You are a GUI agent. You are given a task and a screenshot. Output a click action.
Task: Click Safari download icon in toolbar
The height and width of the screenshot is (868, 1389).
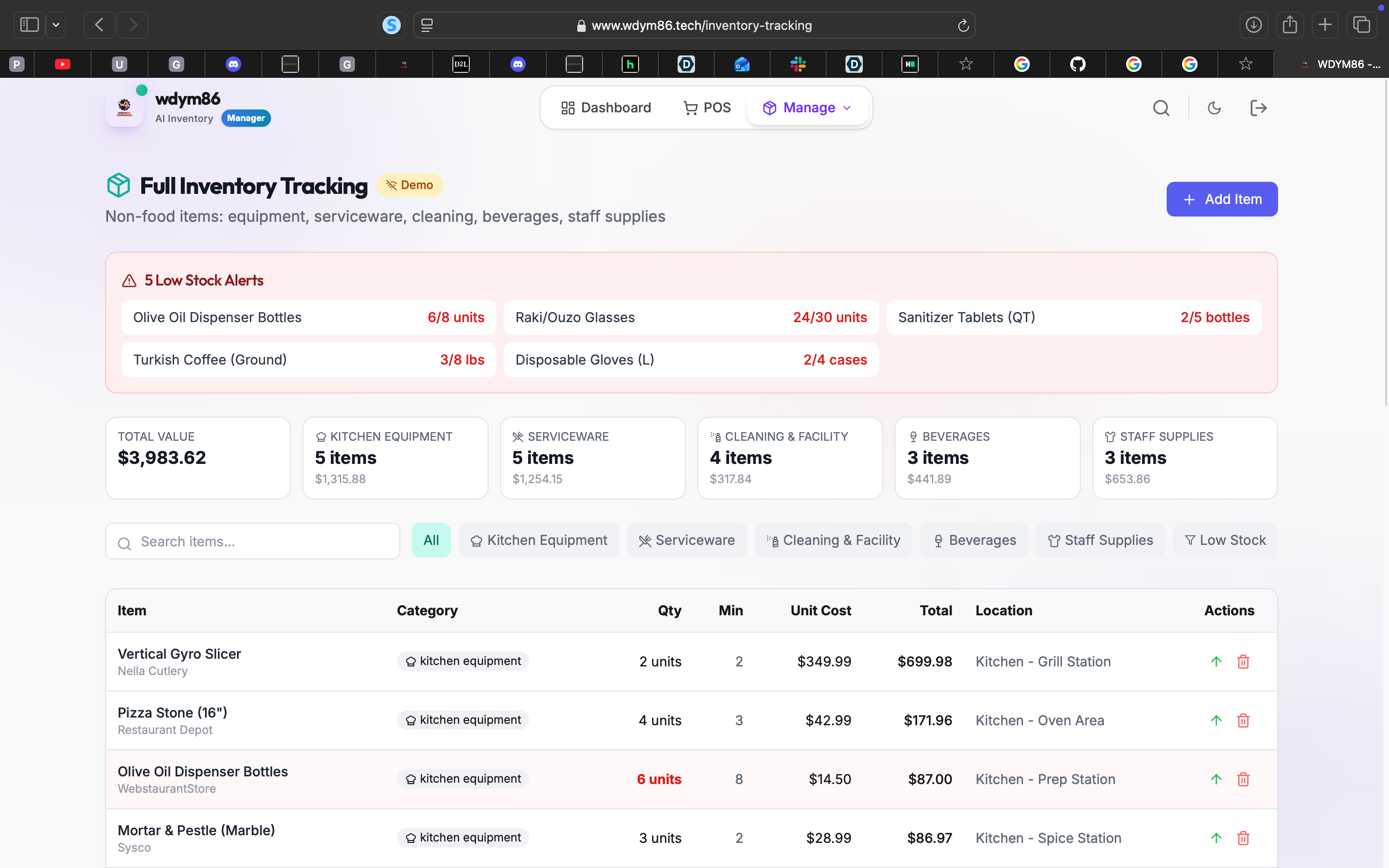click(x=1253, y=25)
